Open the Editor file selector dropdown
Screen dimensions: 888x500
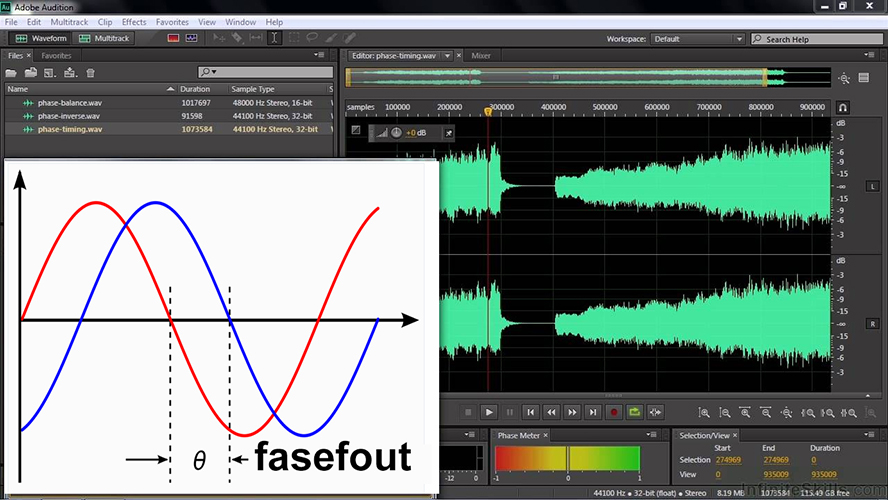(x=447, y=55)
